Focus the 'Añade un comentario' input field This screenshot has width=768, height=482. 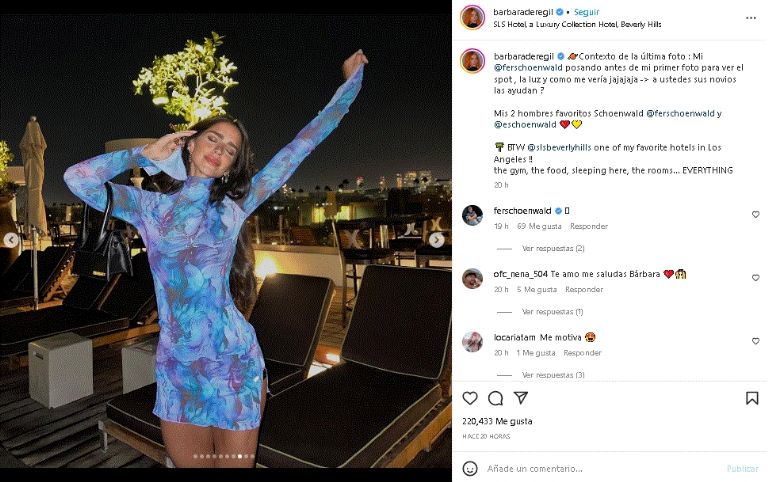coord(600,468)
